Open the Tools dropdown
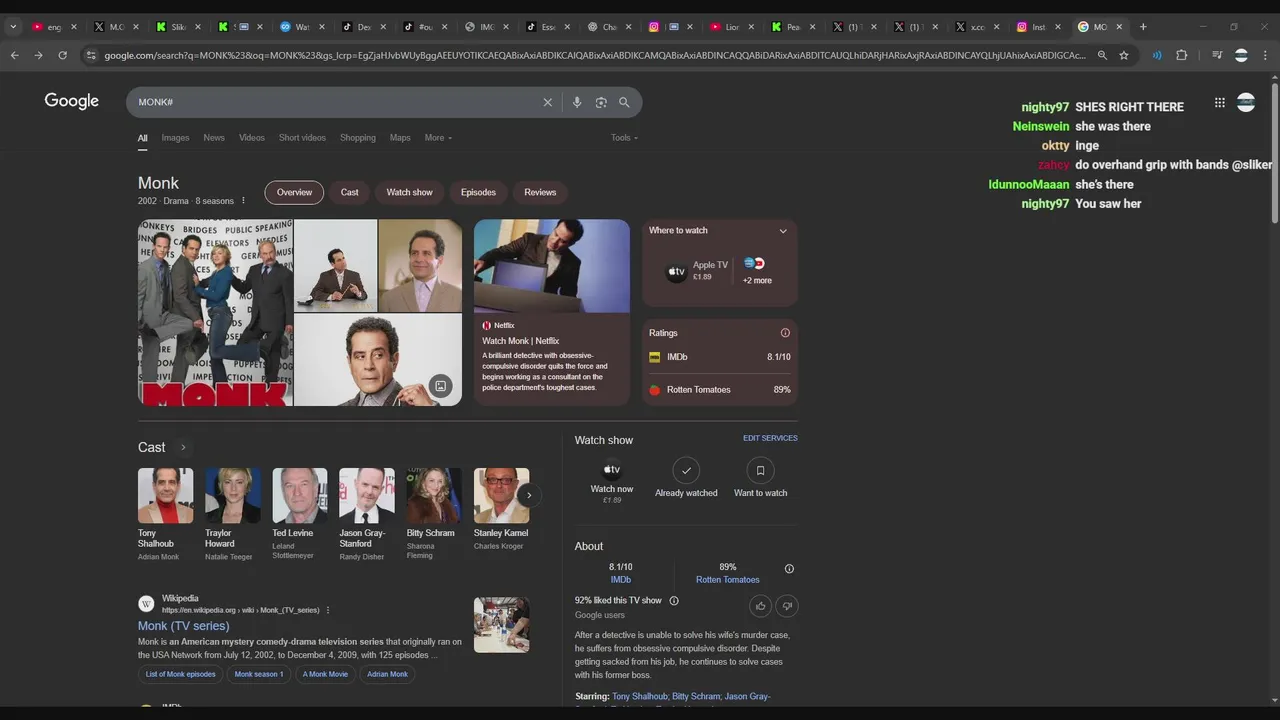This screenshot has height=720, width=1280. coord(624,138)
